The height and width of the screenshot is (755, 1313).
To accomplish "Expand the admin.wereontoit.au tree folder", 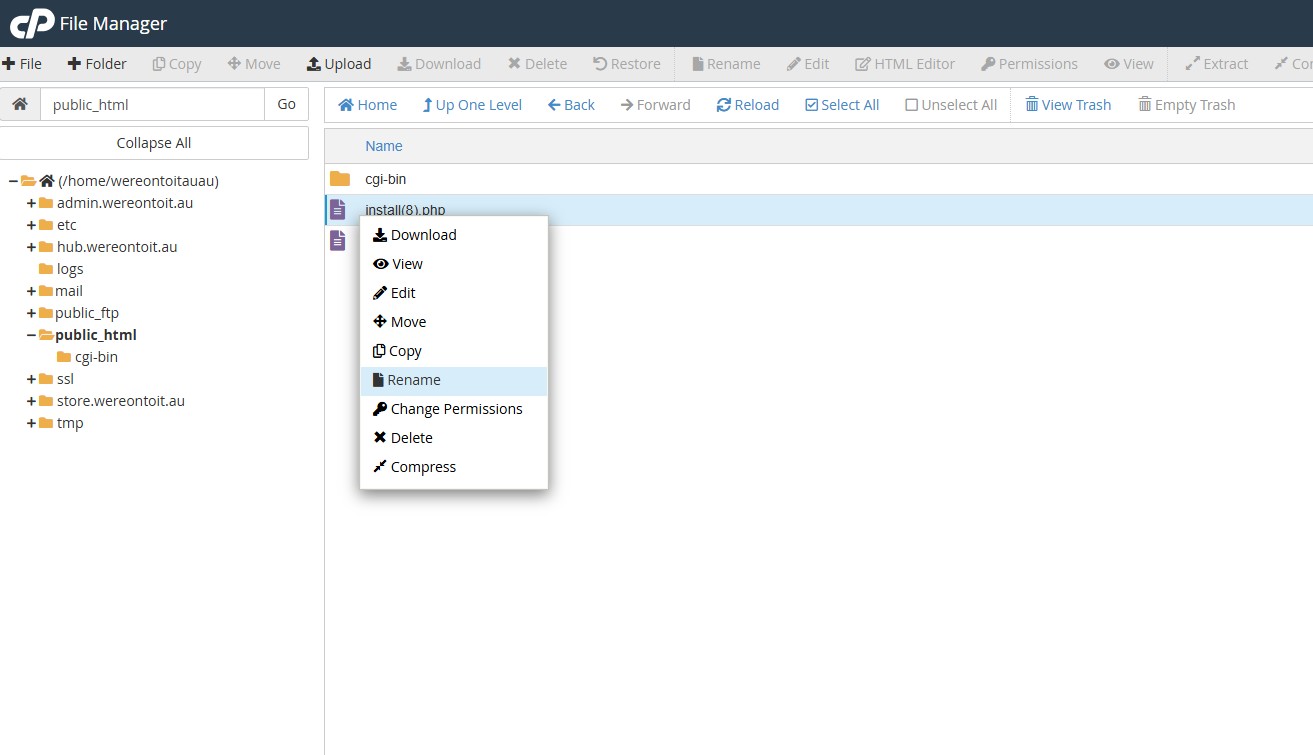I will [32, 203].
